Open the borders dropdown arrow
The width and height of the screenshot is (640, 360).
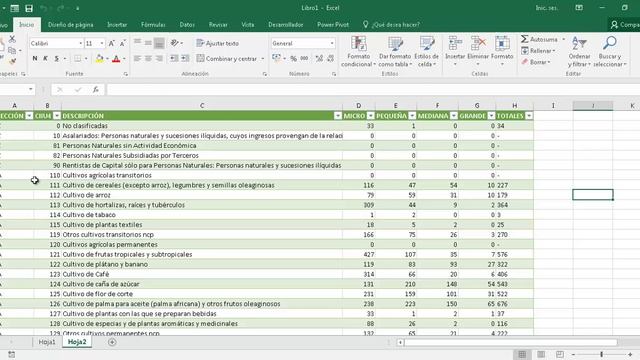point(86,59)
